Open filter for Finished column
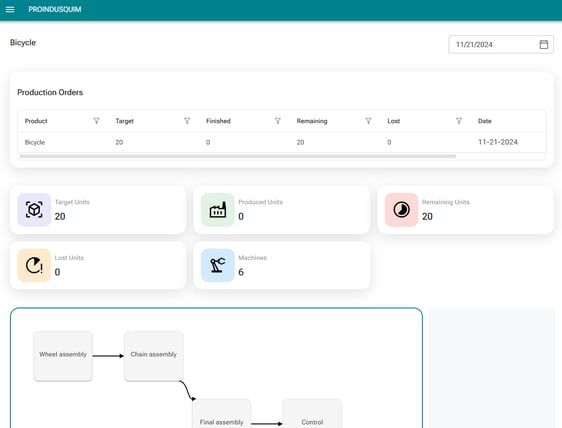562x428 pixels. [278, 121]
